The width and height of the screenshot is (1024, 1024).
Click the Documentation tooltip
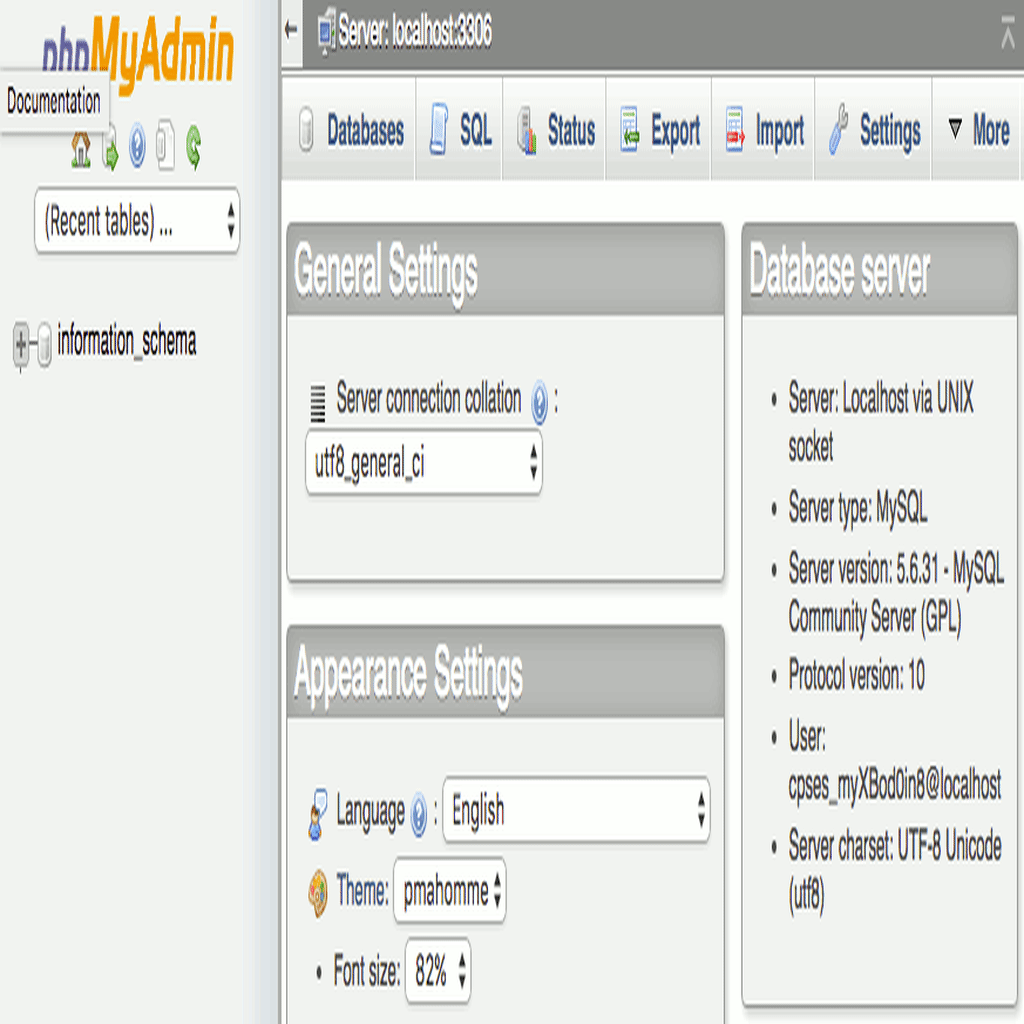54,101
